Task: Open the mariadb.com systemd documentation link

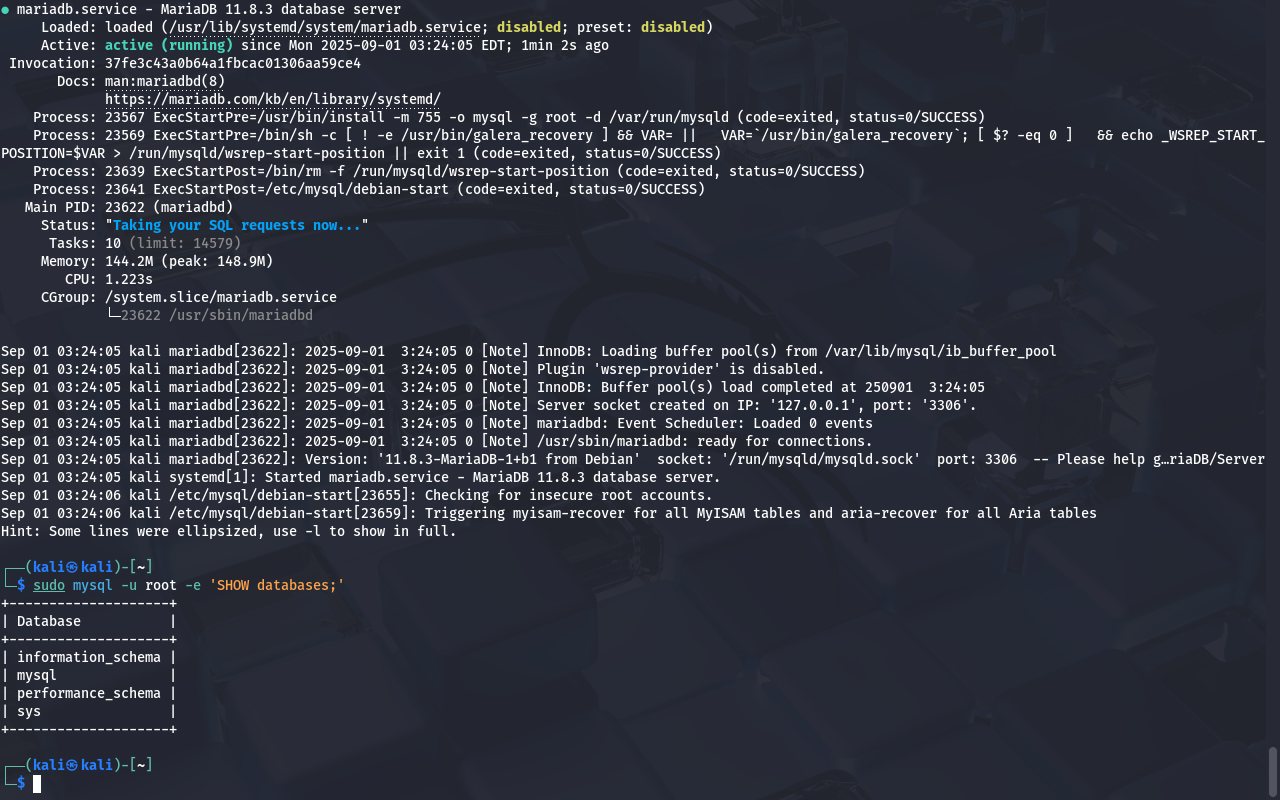Action: [x=273, y=99]
